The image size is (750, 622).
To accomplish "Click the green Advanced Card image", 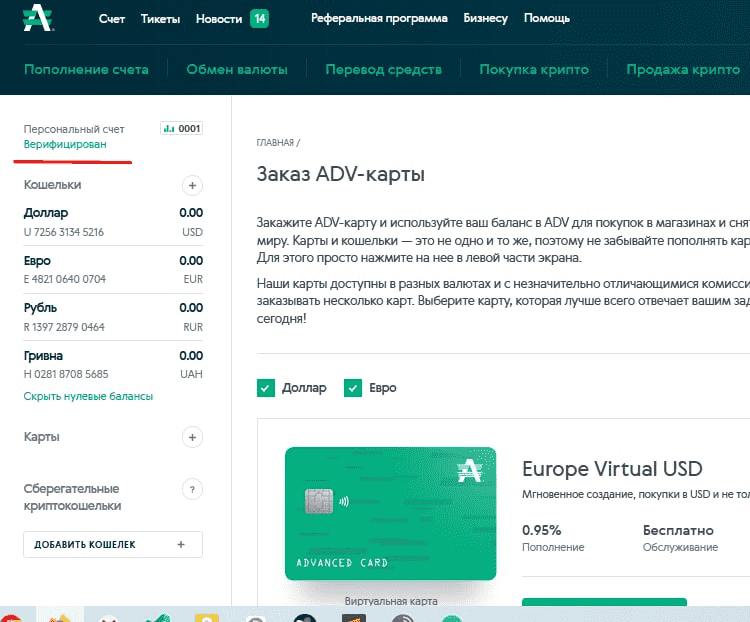I will tap(390, 513).
